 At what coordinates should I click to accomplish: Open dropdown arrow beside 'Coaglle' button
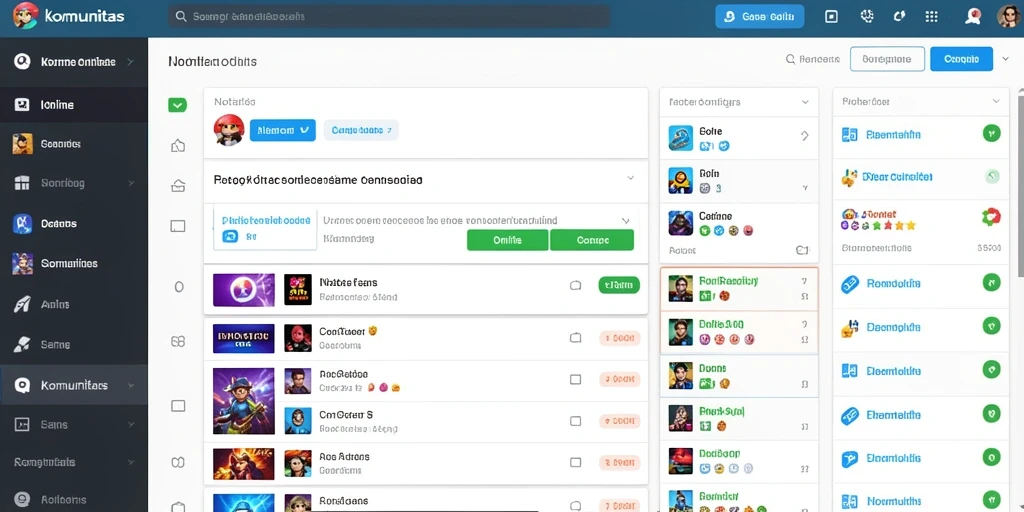tap(1006, 59)
